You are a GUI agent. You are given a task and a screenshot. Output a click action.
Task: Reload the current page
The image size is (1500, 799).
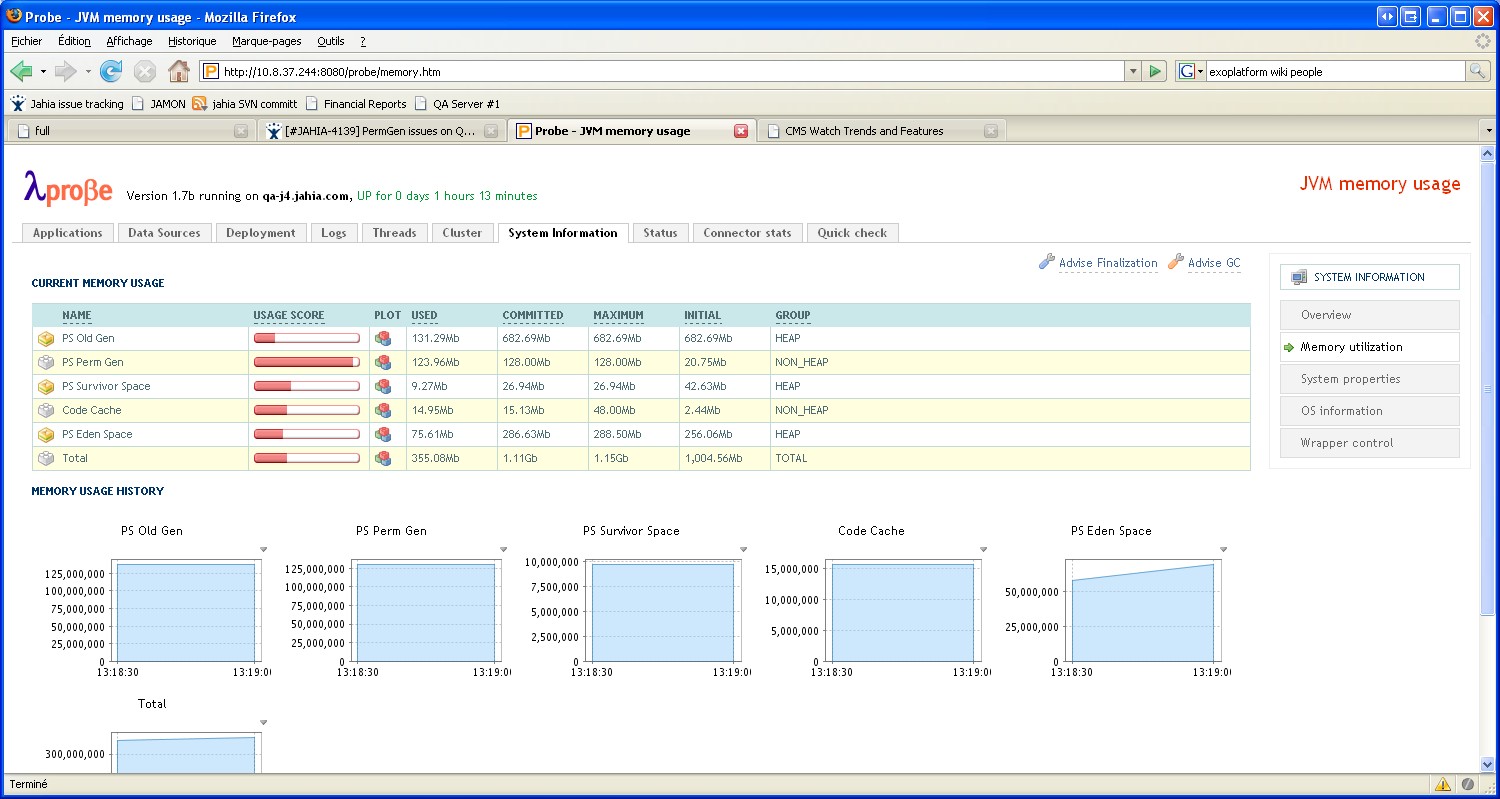pos(111,71)
